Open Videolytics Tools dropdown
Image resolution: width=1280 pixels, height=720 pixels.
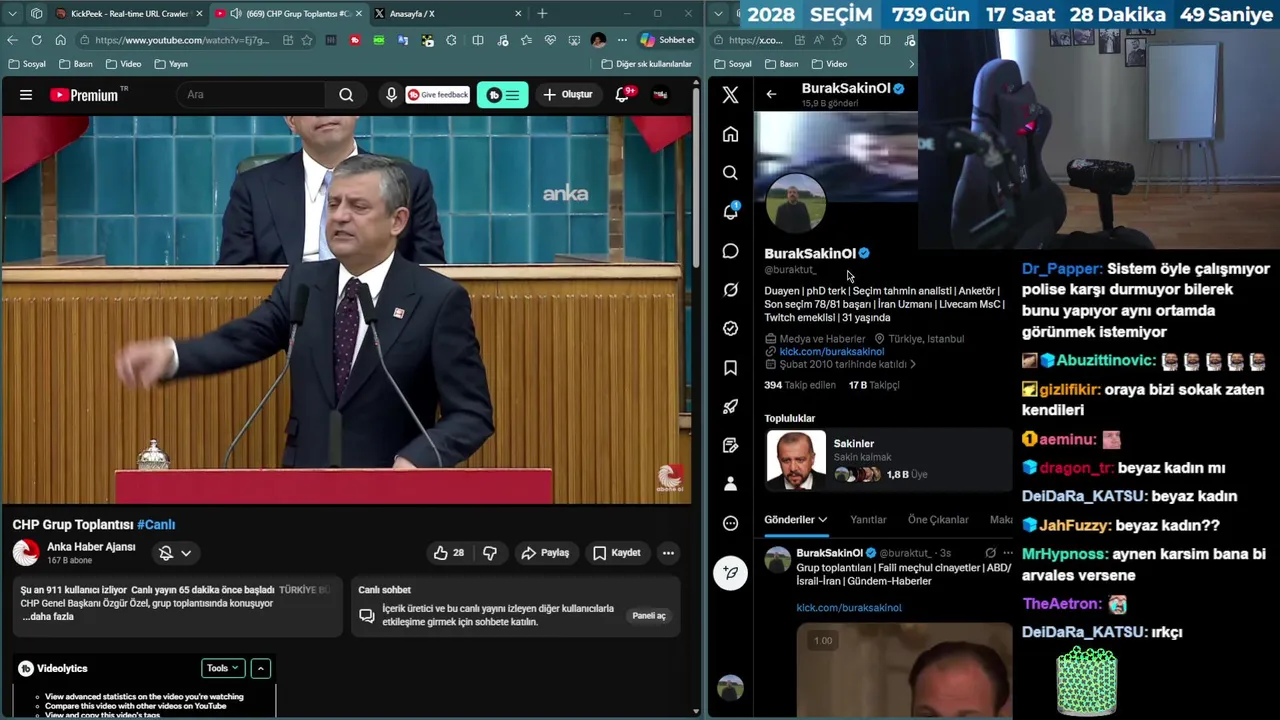223,668
